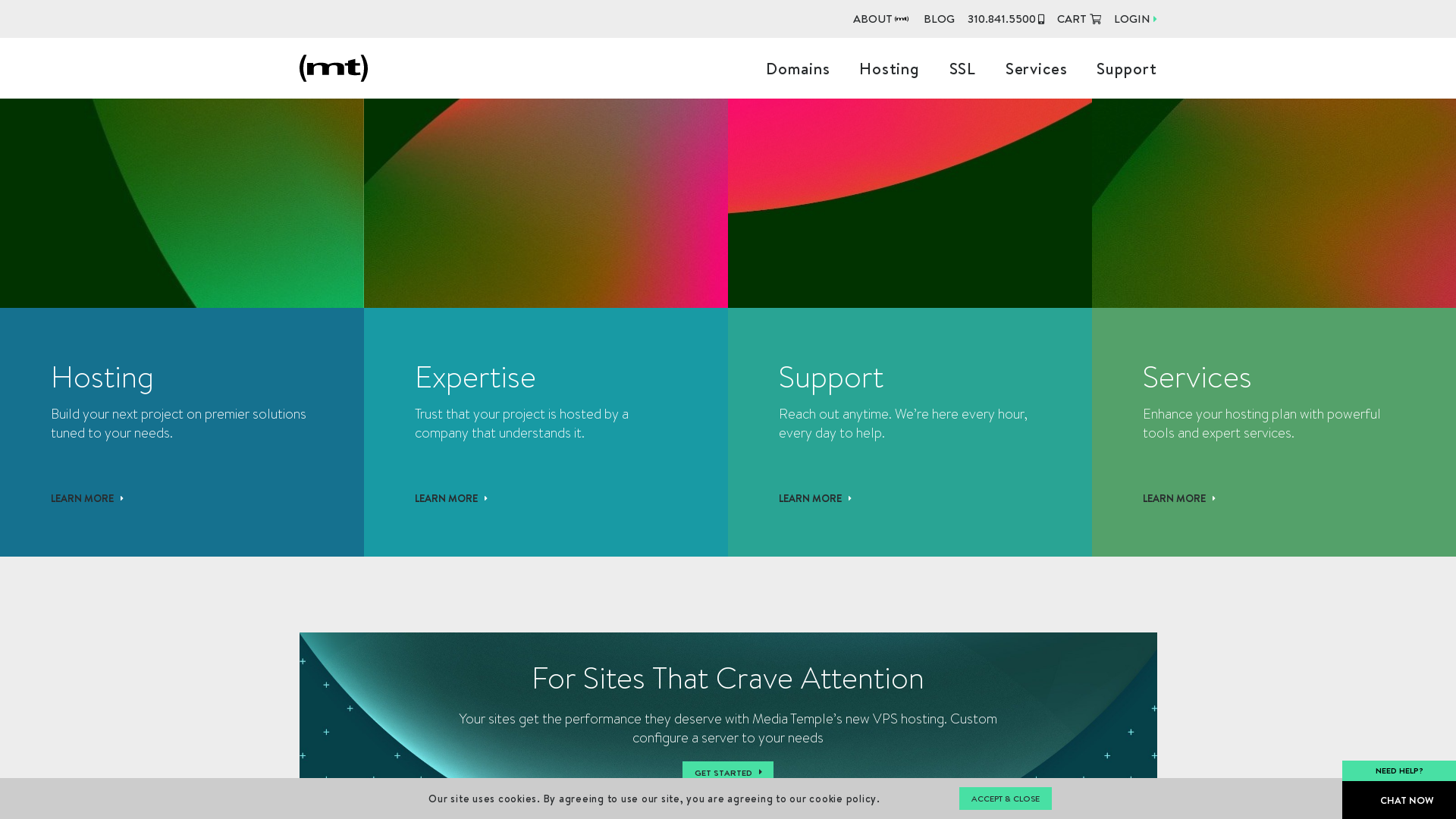Screen dimensions: 1456x819
Task: Open the Hosting navigation menu
Action: click(889, 69)
